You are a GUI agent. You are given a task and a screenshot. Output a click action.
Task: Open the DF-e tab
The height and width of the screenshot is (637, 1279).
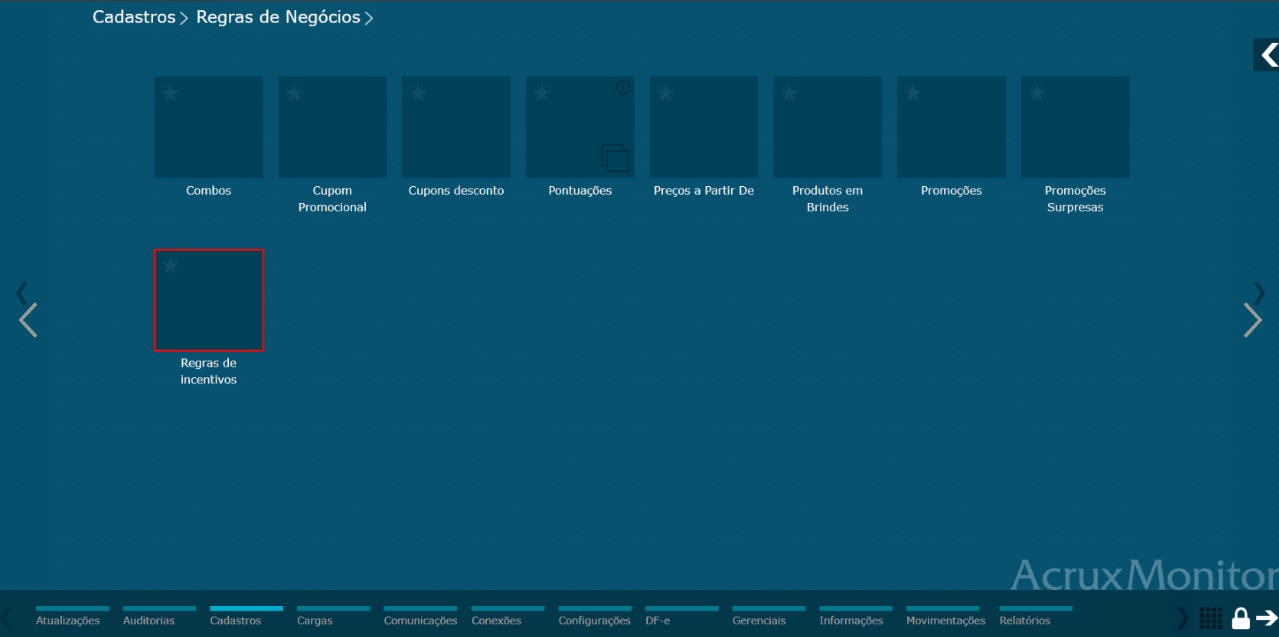[681, 615]
